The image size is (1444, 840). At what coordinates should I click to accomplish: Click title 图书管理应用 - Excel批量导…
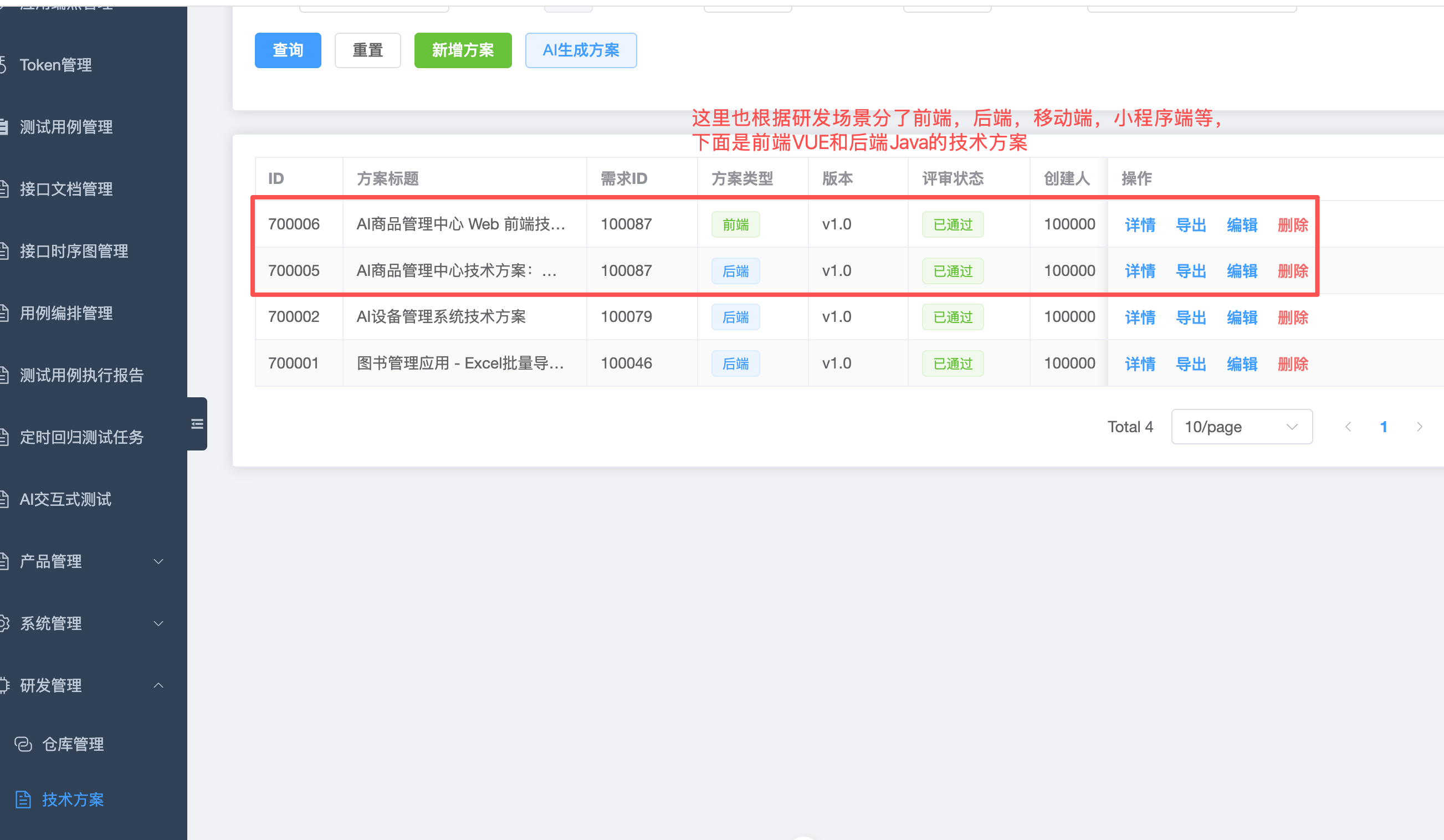(x=460, y=363)
